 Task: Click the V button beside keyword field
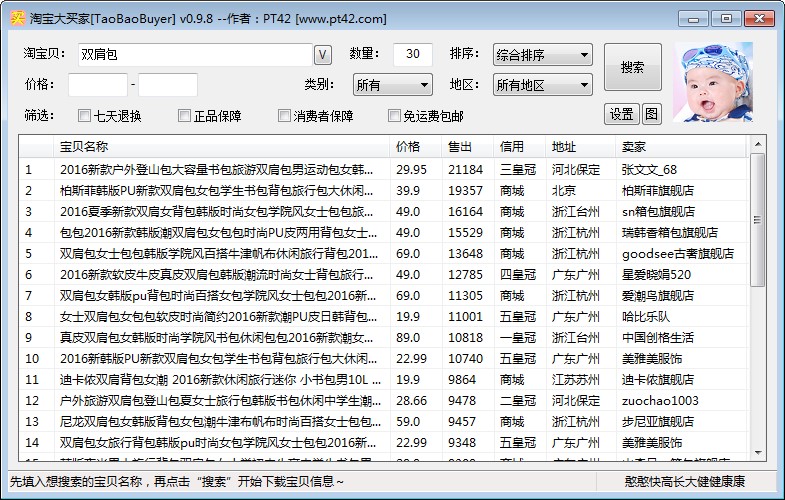coord(323,54)
